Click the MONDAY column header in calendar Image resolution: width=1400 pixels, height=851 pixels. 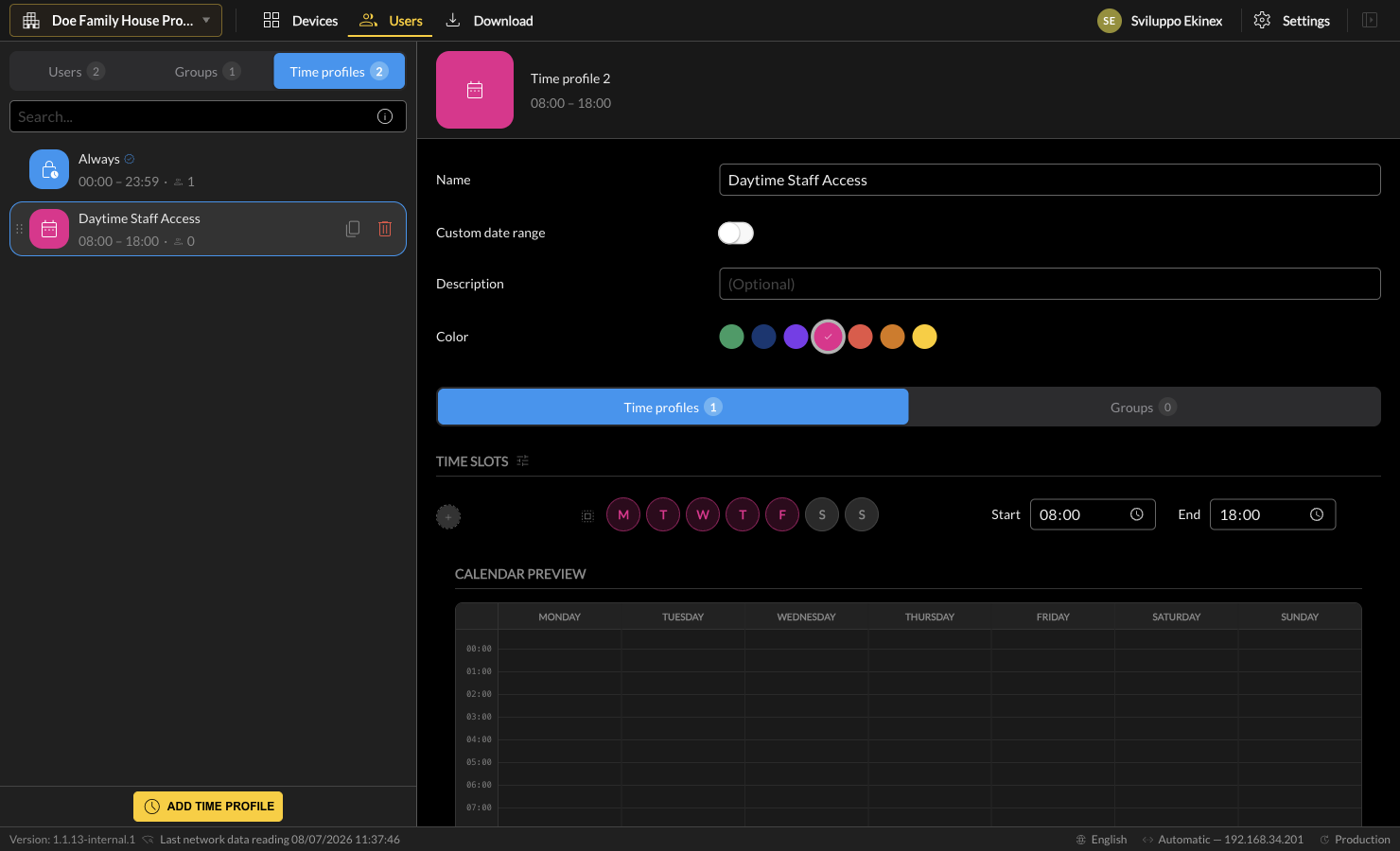pyautogui.click(x=560, y=617)
